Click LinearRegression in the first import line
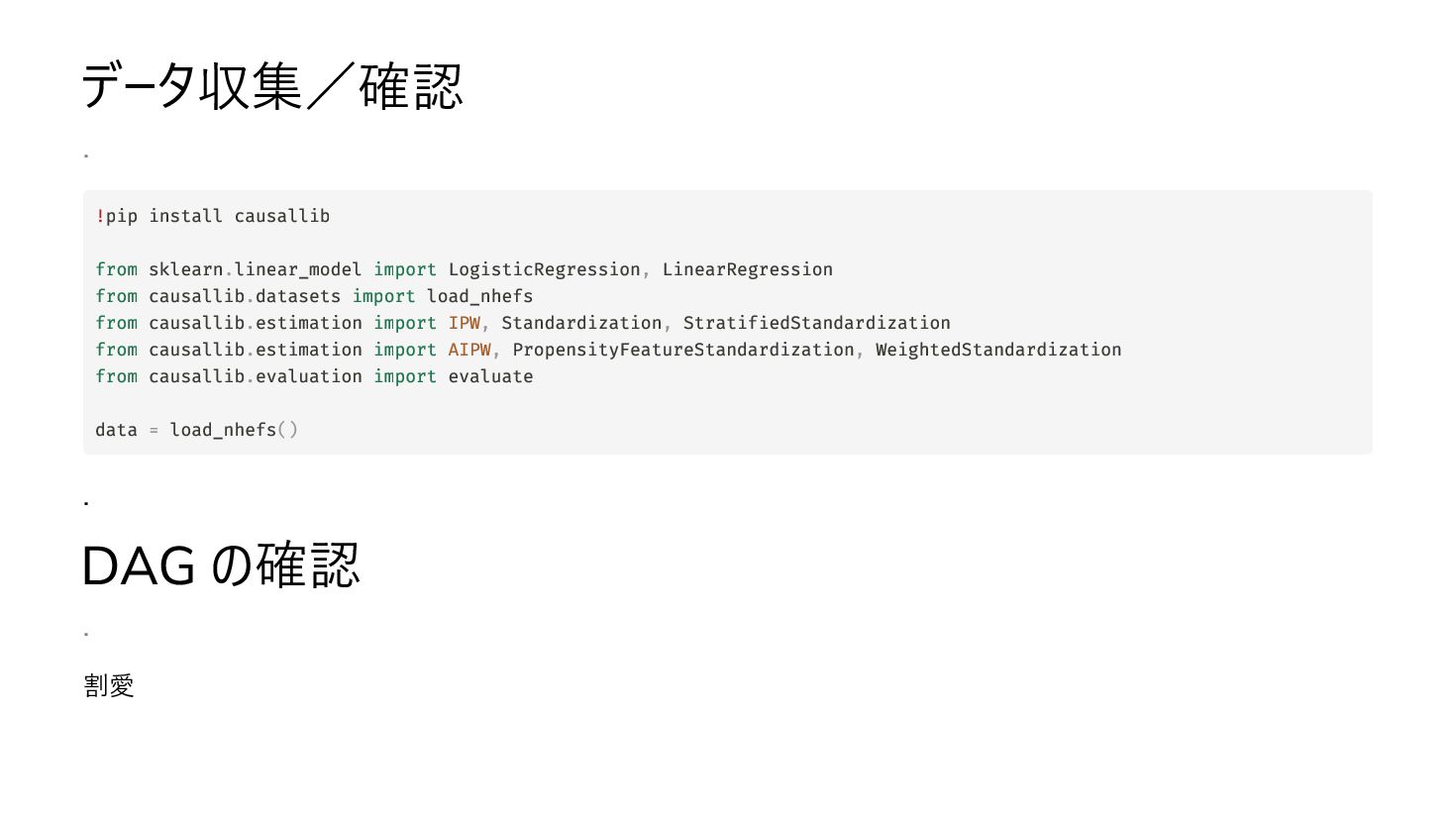The height and width of the screenshot is (820, 1456). tap(748, 269)
